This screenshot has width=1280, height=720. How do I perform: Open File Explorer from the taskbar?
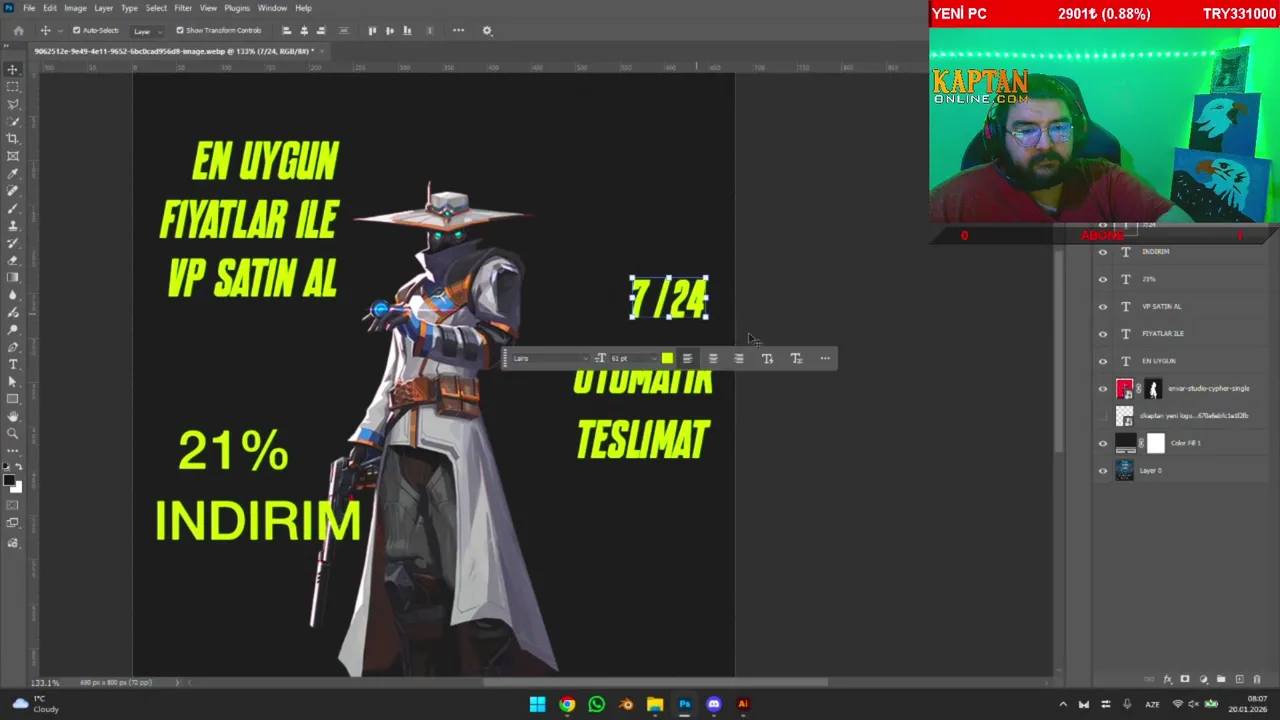coord(655,704)
